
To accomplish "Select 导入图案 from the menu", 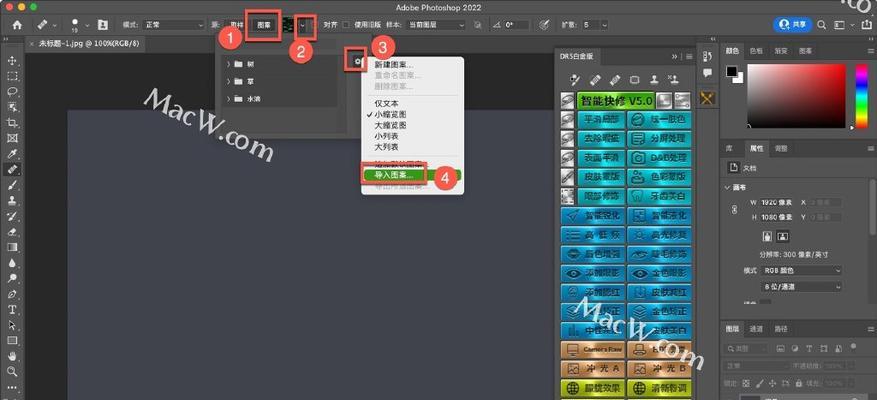I will click(x=395, y=175).
